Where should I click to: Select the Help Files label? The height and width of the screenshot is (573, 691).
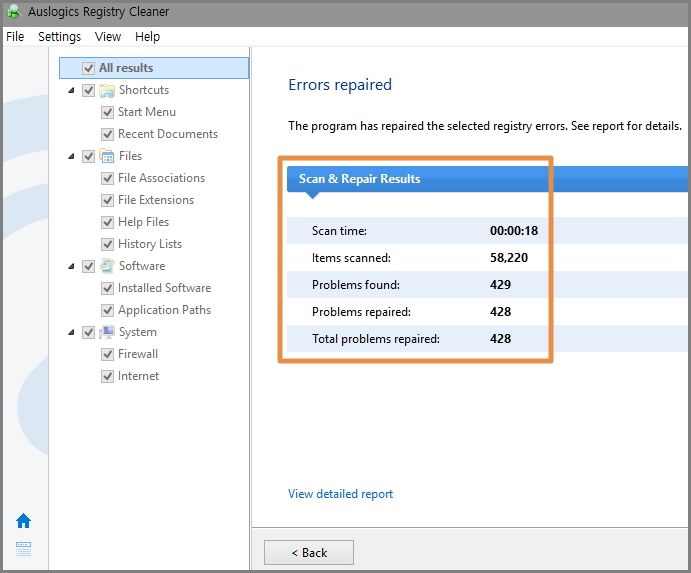point(143,222)
